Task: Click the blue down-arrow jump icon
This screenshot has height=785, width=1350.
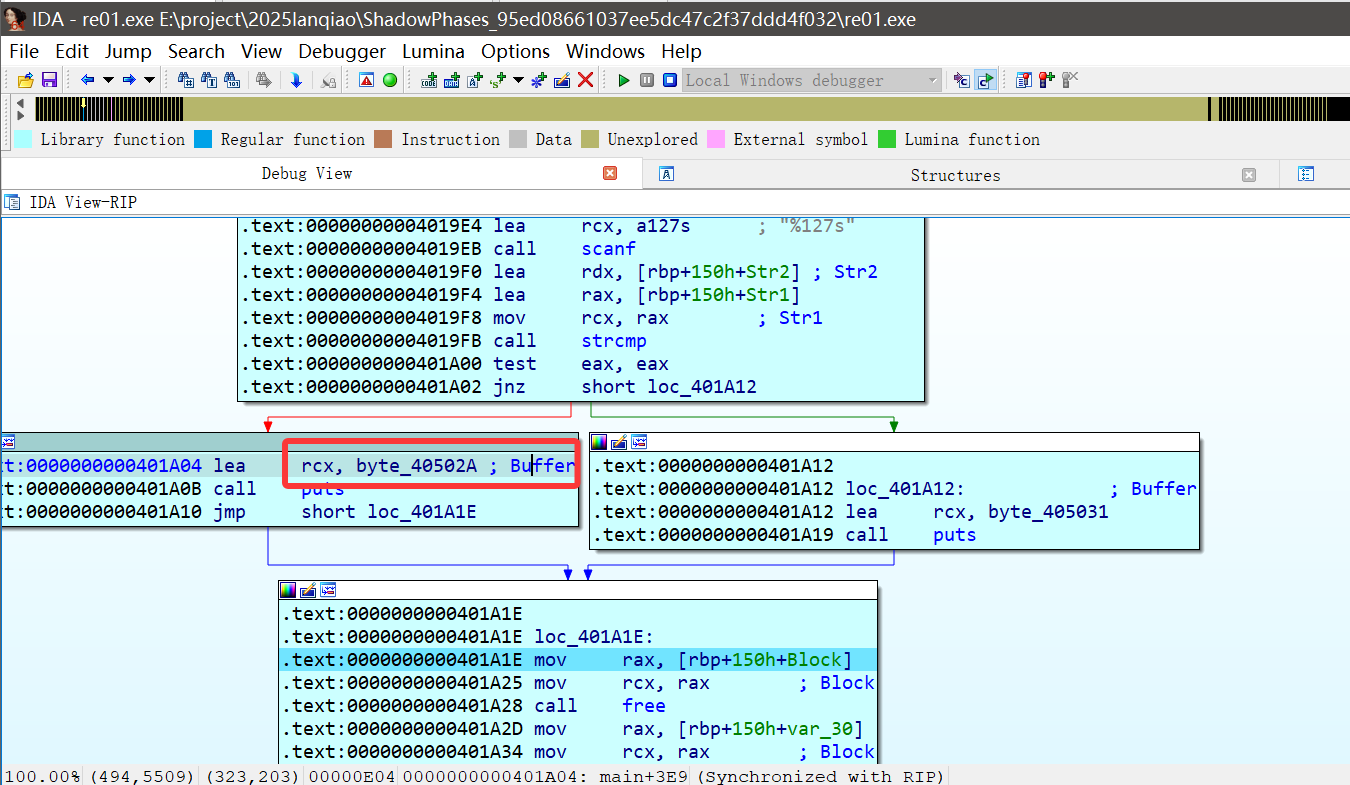Action: coord(296,80)
